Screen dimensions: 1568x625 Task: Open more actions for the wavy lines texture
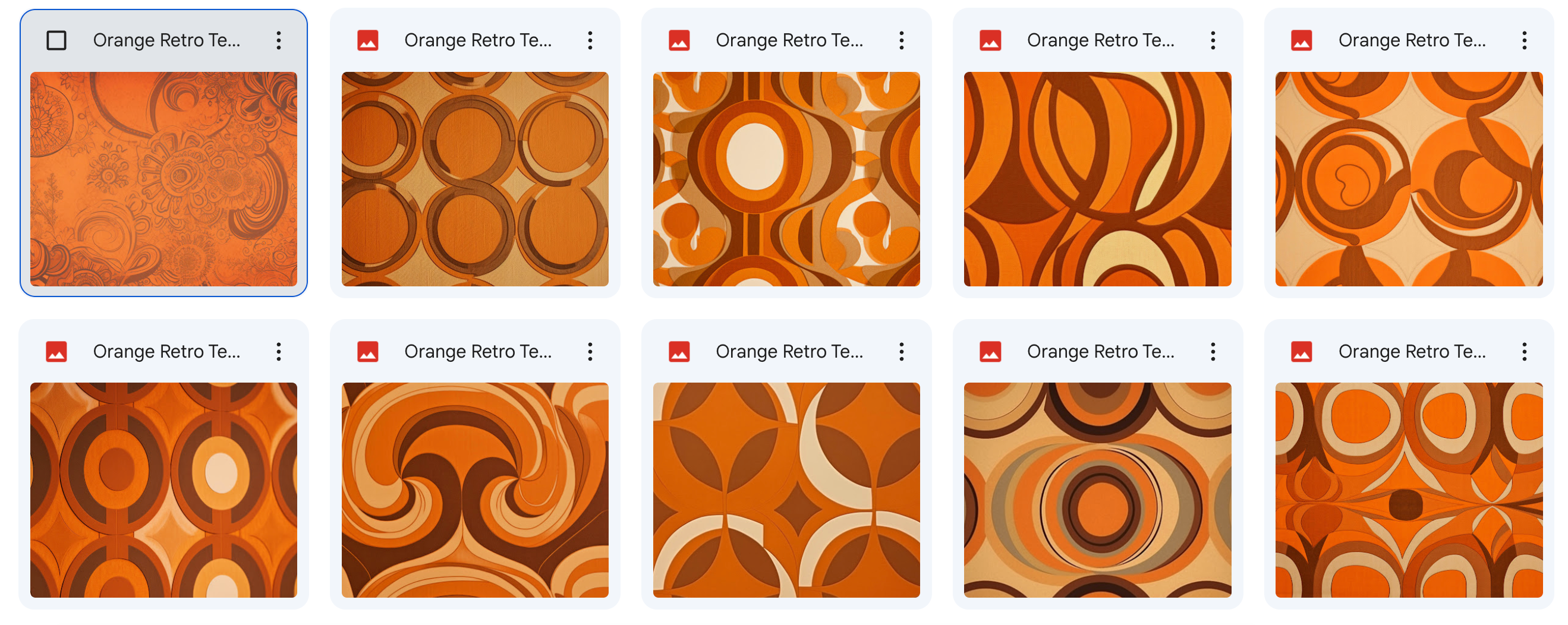[x=1213, y=40]
